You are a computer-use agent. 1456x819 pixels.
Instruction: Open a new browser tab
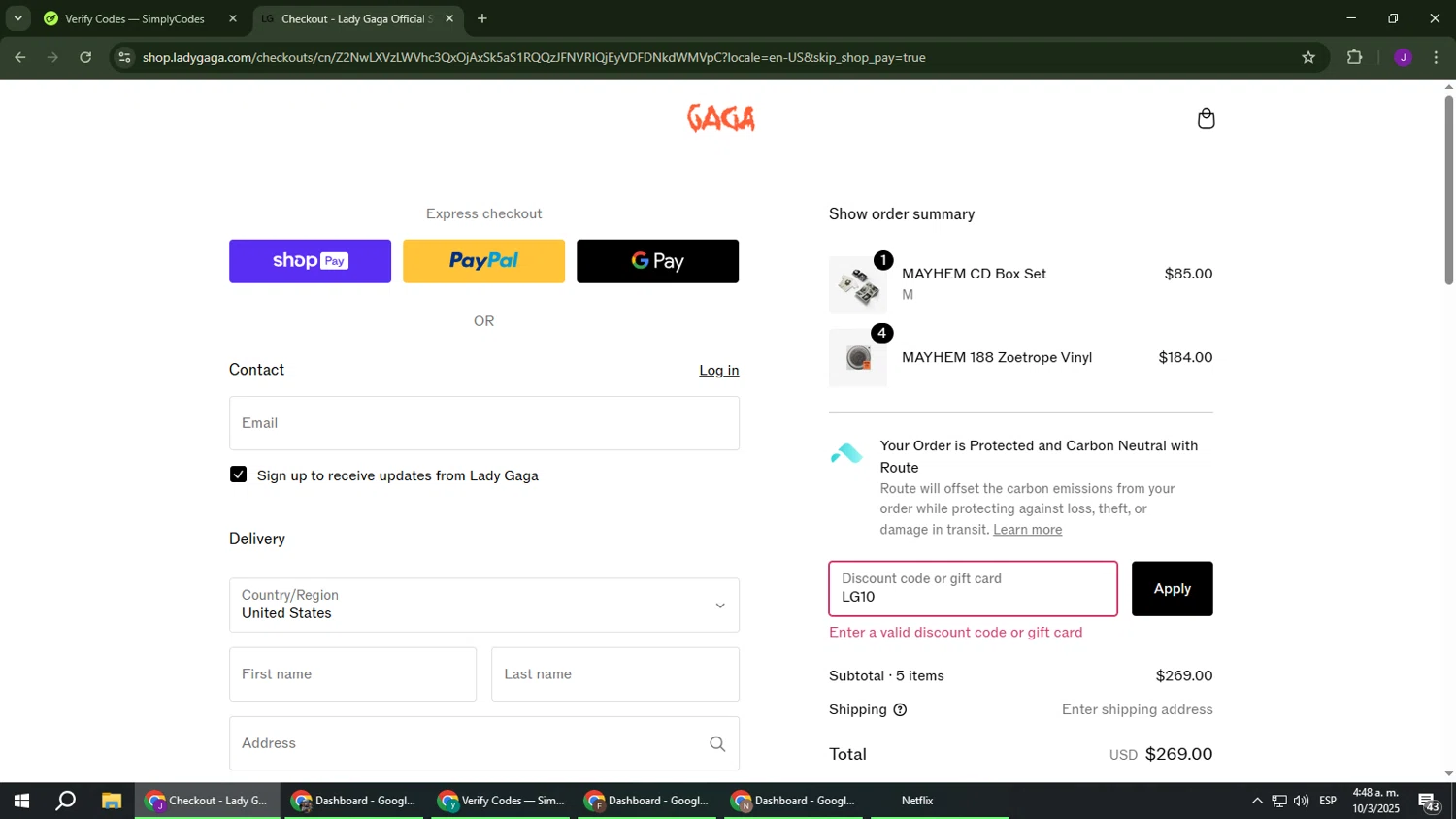pyautogui.click(x=482, y=18)
